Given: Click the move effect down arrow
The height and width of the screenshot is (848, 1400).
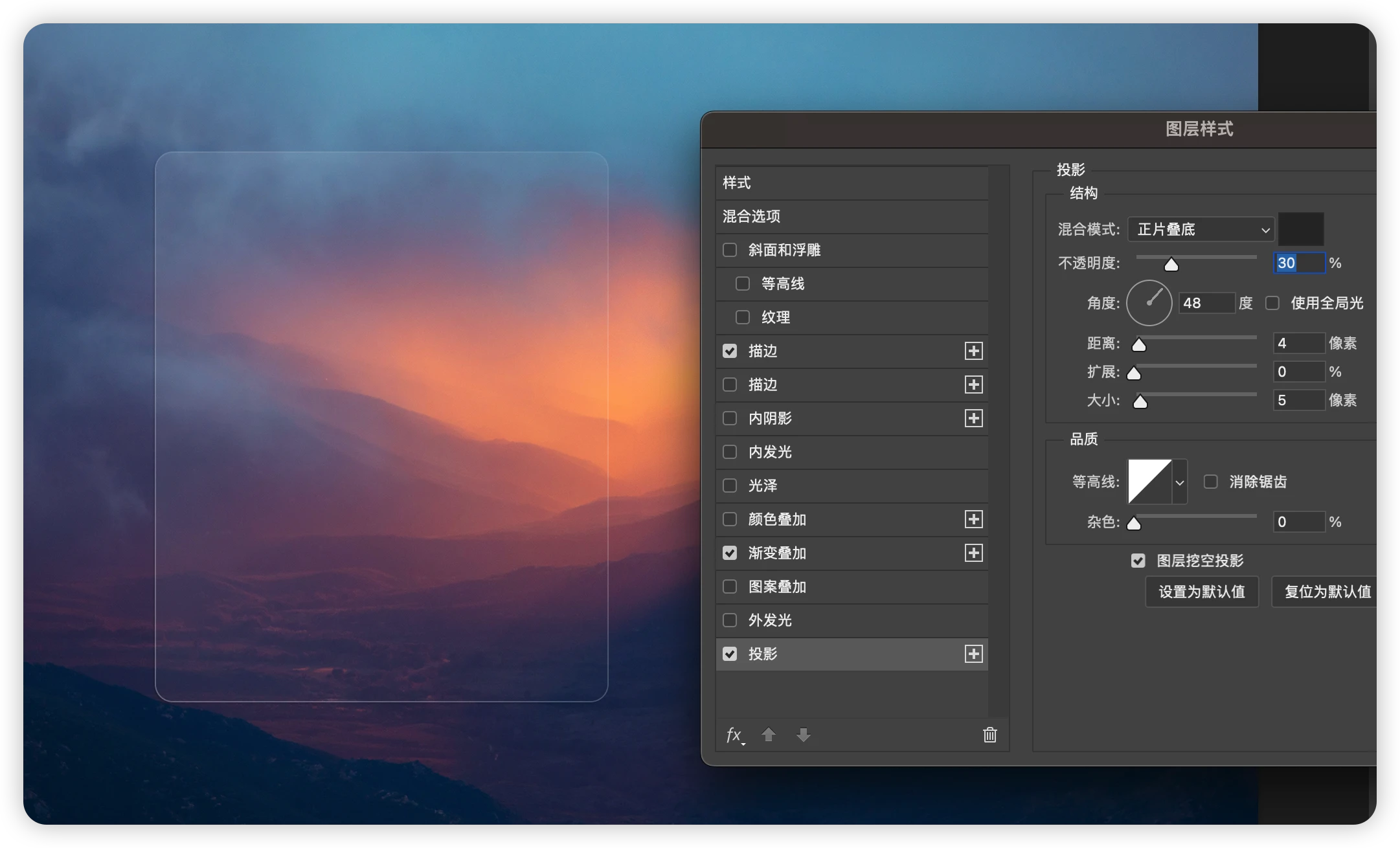Looking at the screenshot, I should tap(803, 735).
